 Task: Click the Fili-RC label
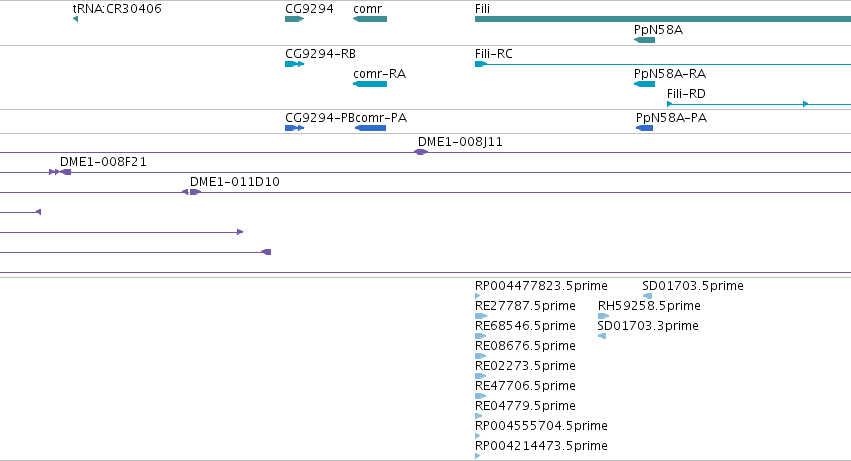pos(494,54)
